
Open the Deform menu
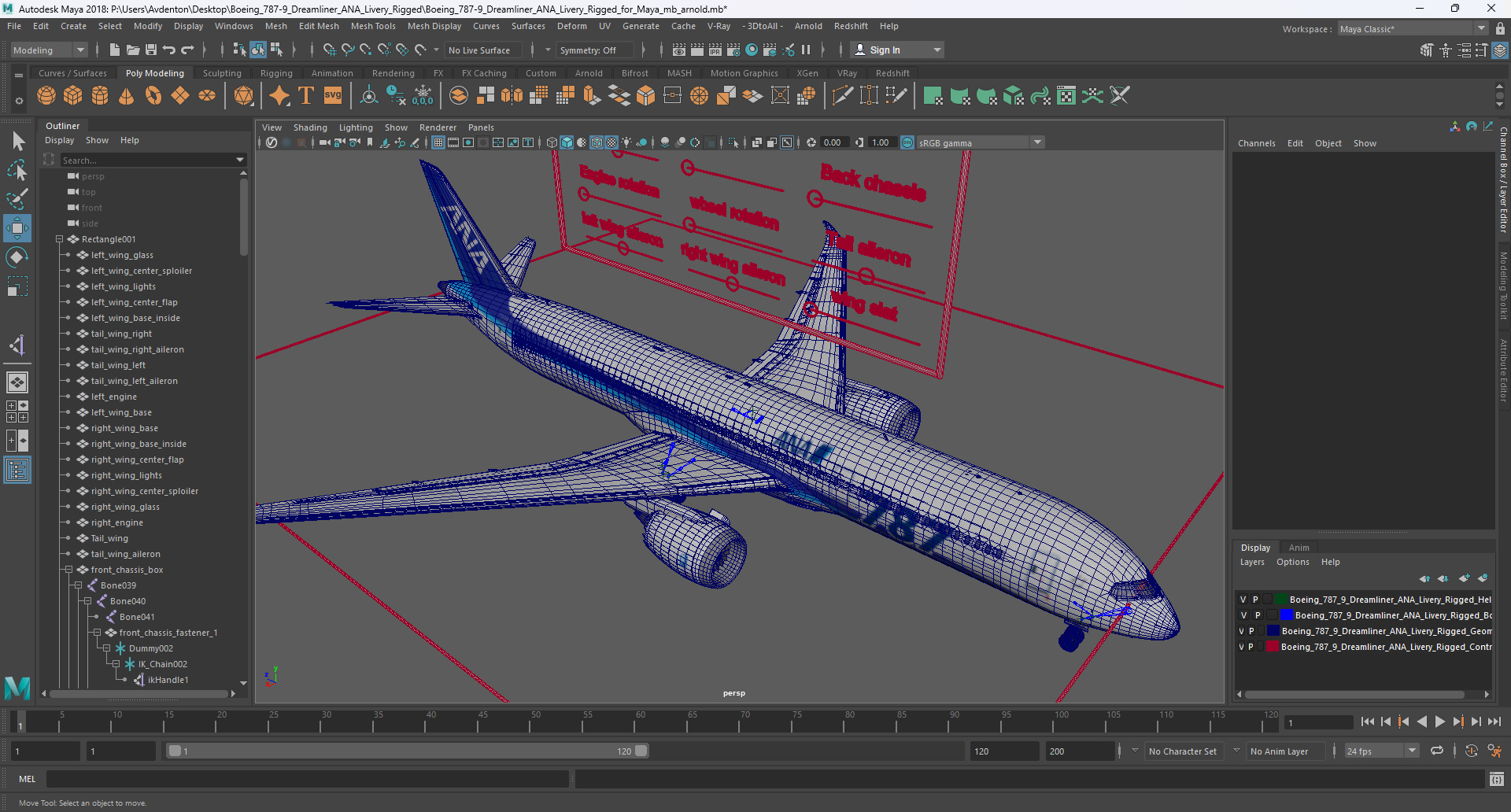tap(572, 26)
